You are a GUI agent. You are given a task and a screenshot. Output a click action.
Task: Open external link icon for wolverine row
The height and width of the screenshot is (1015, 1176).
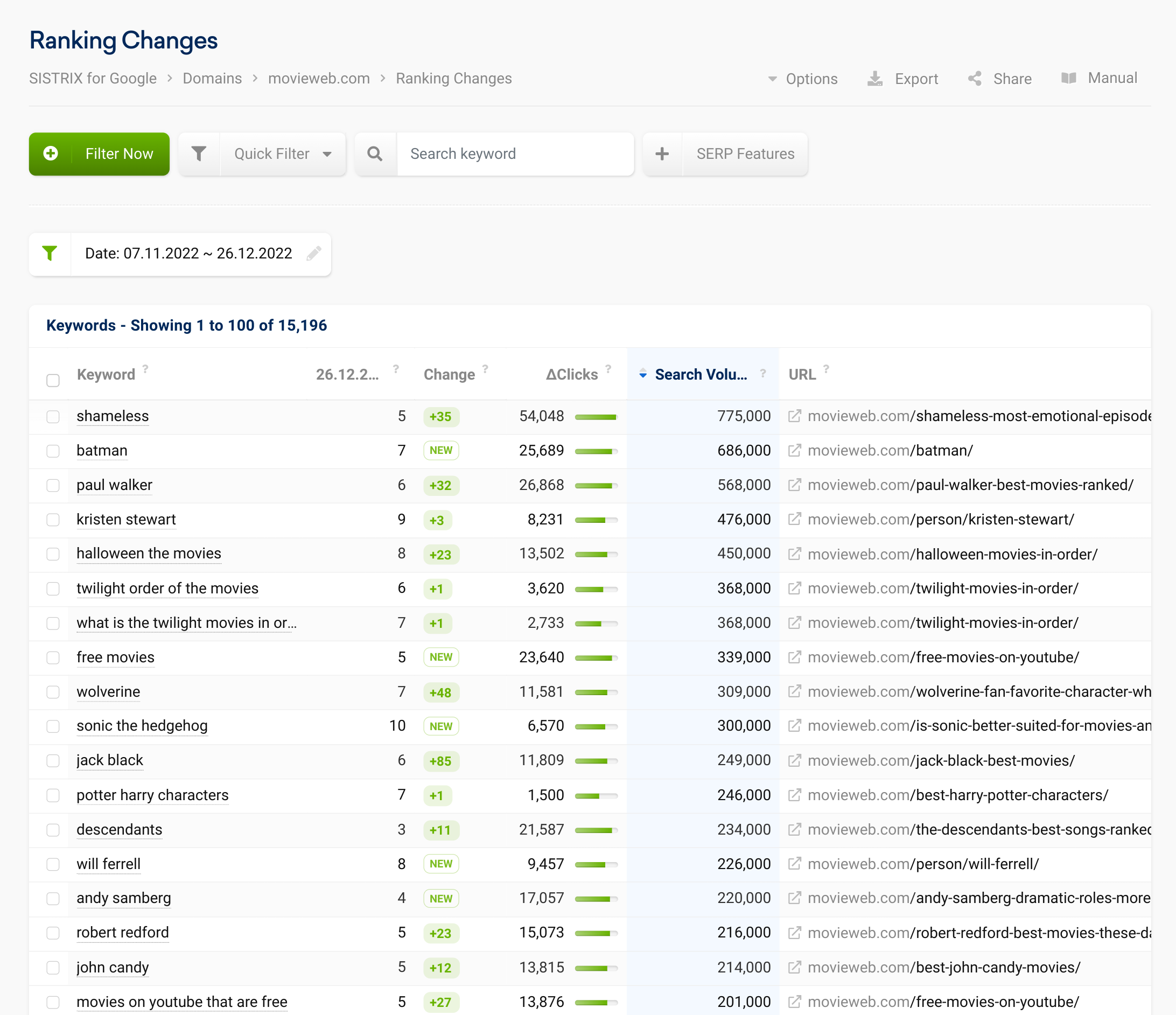coord(795,691)
